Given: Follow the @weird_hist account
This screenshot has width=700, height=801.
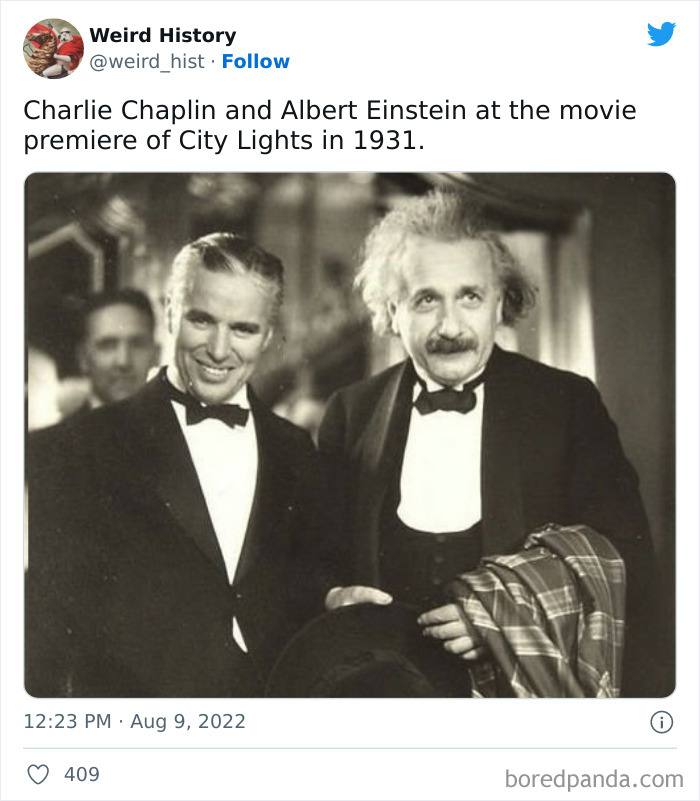Looking at the screenshot, I should (254, 62).
